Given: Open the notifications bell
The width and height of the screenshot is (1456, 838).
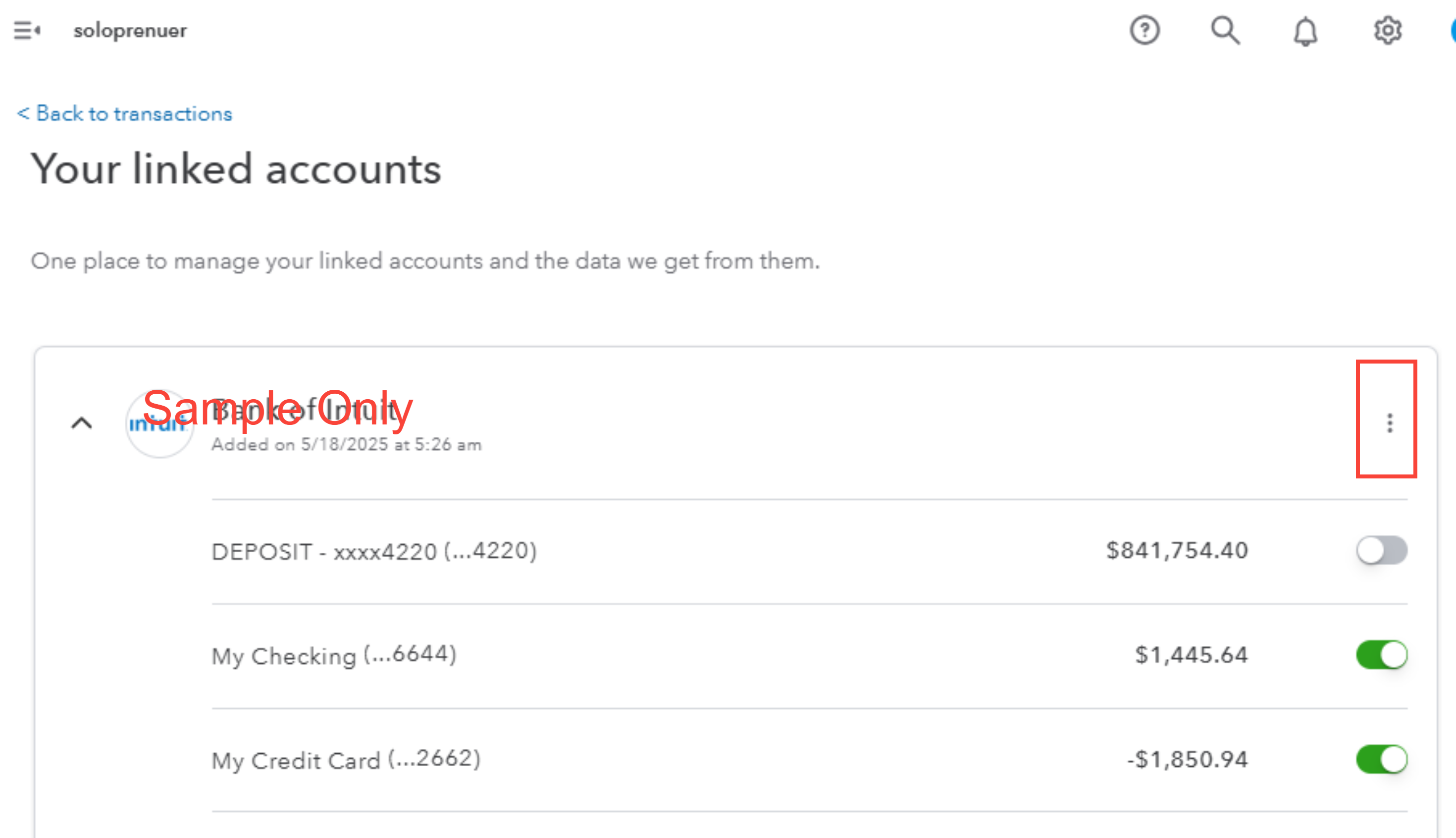Looking at the screenshot, I should [x=1305, y=31].
